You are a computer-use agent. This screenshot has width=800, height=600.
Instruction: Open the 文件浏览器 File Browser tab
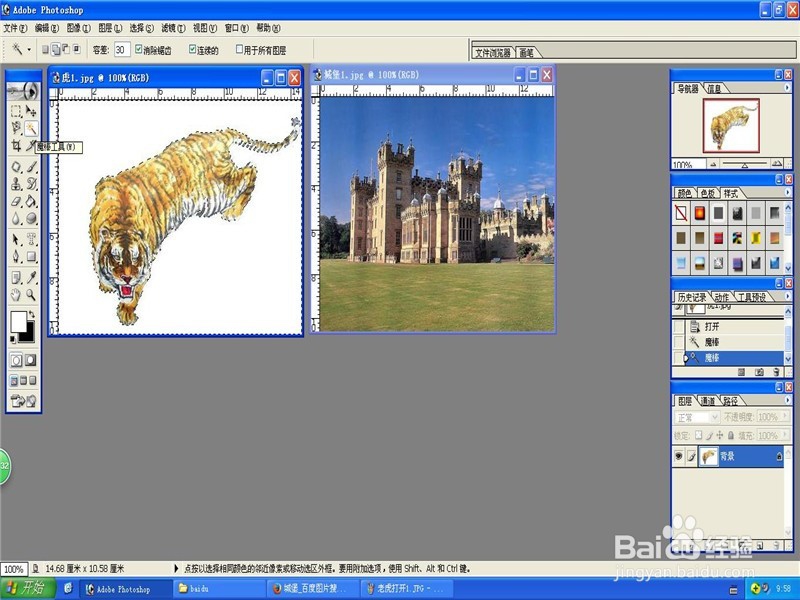click(493, 53)
